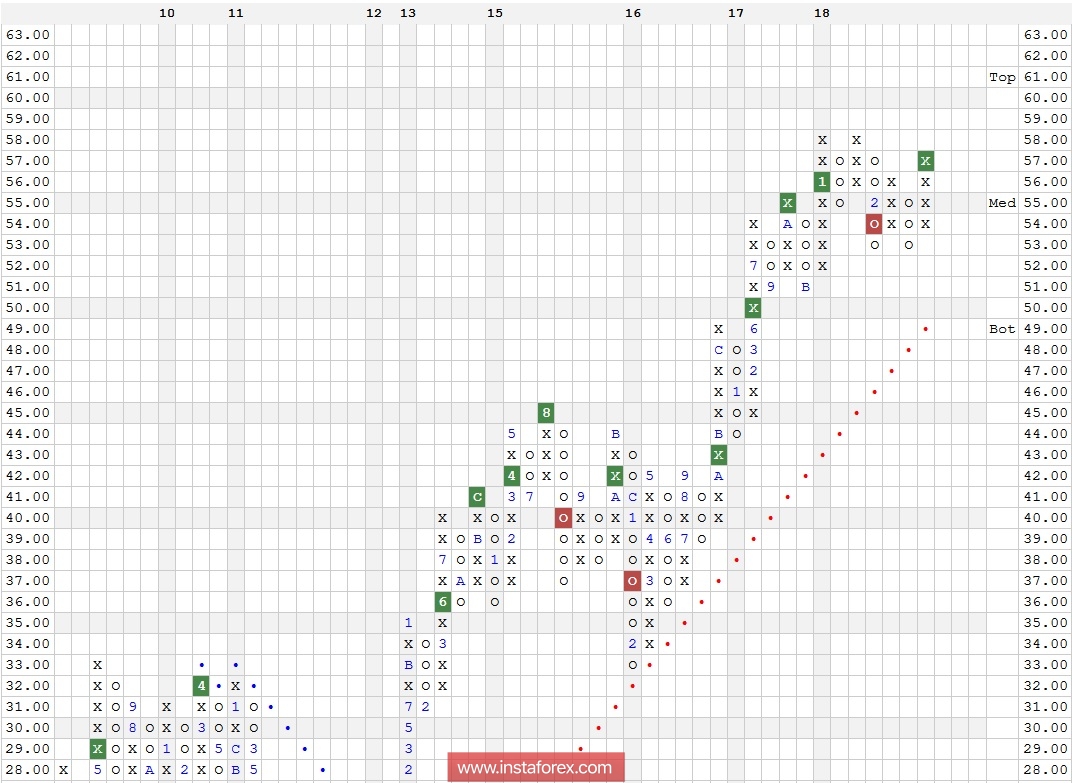Click the blue 6 in the 49.00 row
Screen dimensions: 1072x783
(x=753, y=328)
